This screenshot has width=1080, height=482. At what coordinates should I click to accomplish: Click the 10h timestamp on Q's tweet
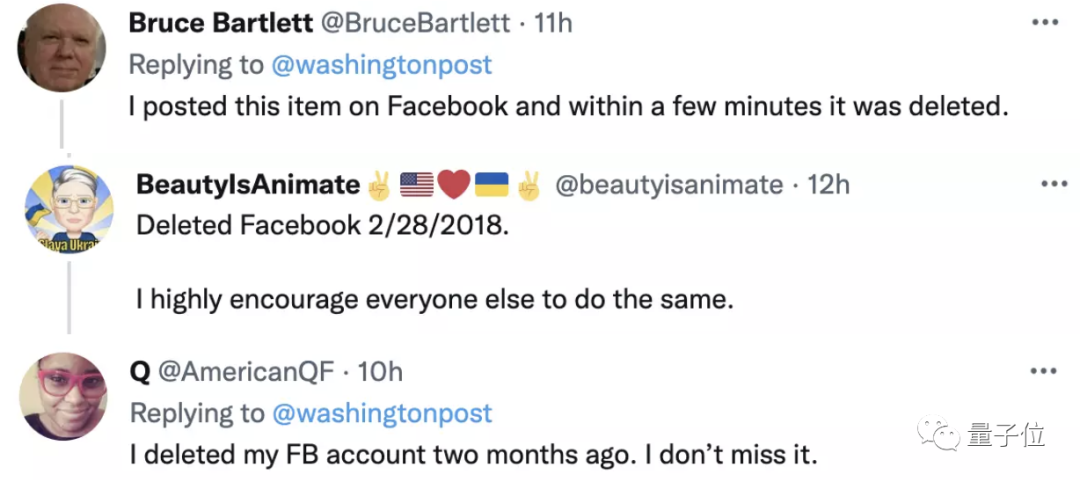[380, 372]
